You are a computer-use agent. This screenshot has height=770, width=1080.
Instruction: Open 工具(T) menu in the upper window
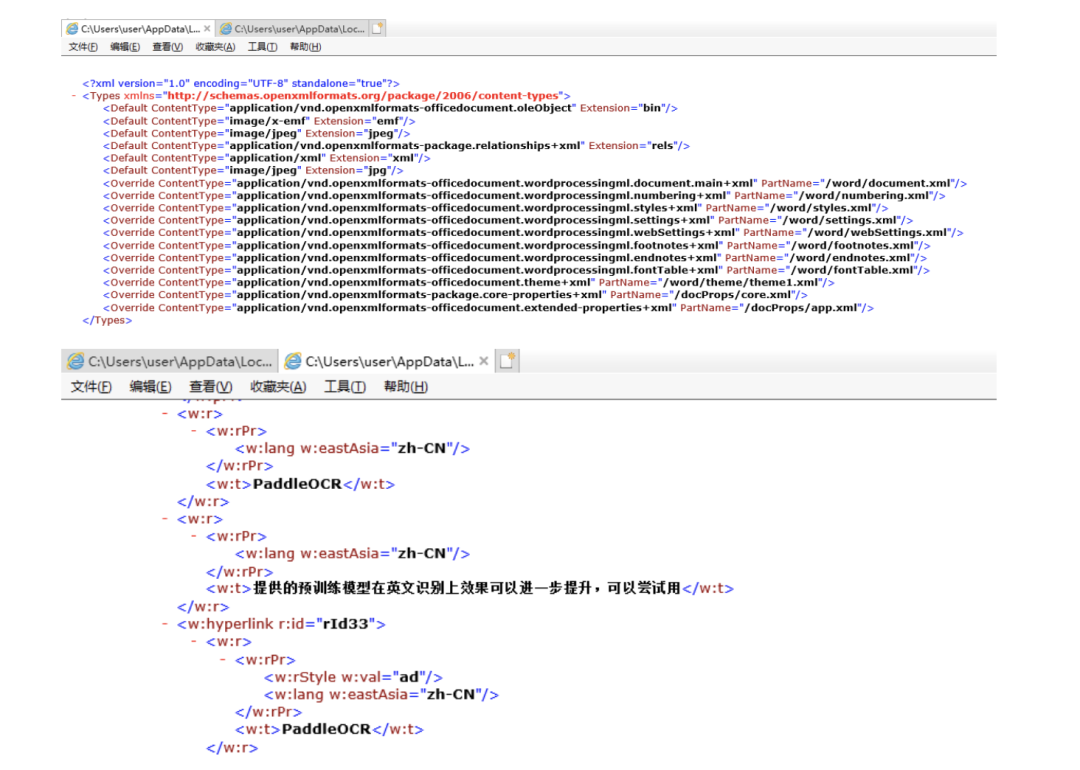tap(262, 47)
